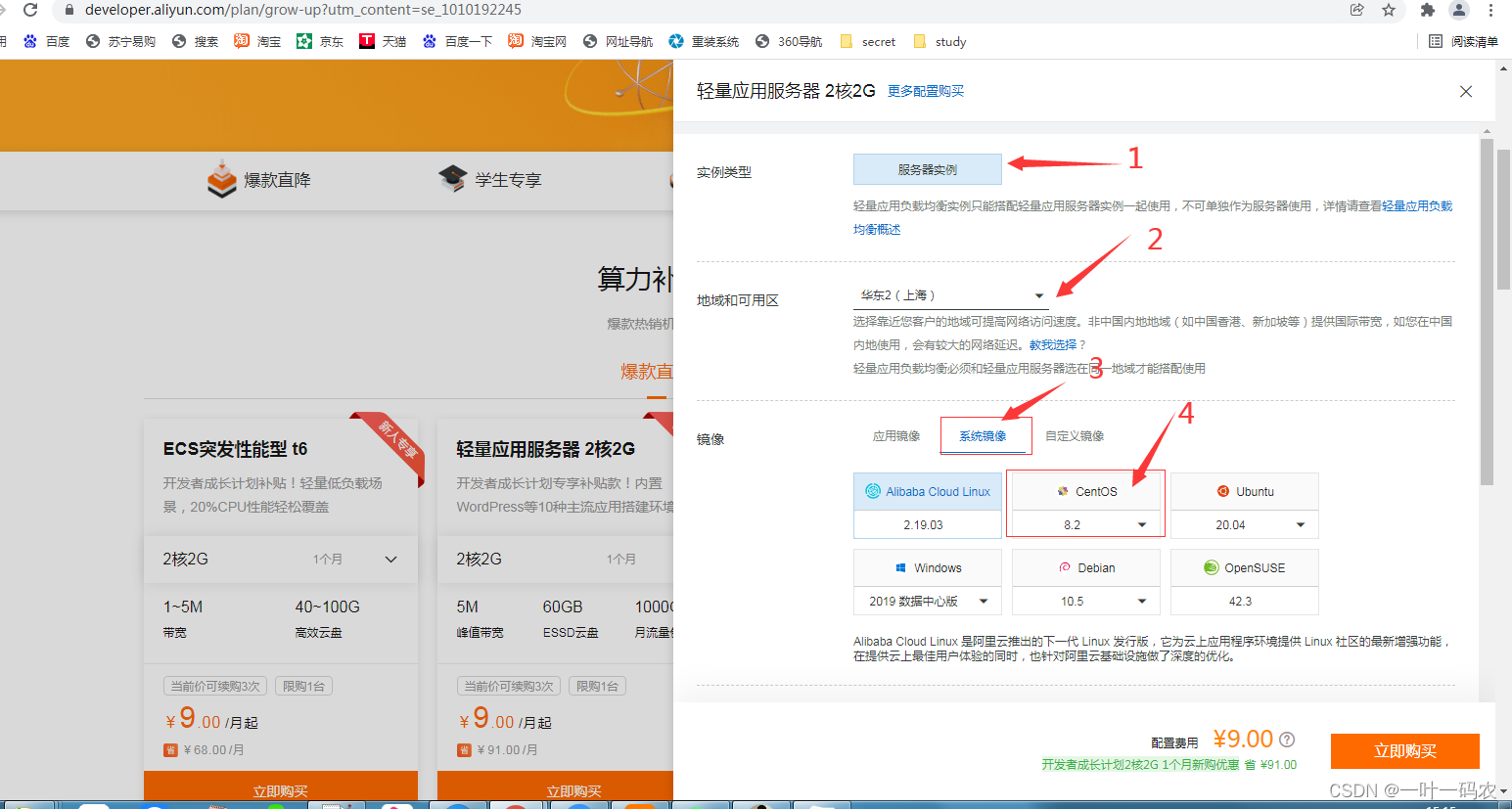Open the 搜索 bookmark
Viewport: 1512px width, 809px height.
(x=196, y=41)
